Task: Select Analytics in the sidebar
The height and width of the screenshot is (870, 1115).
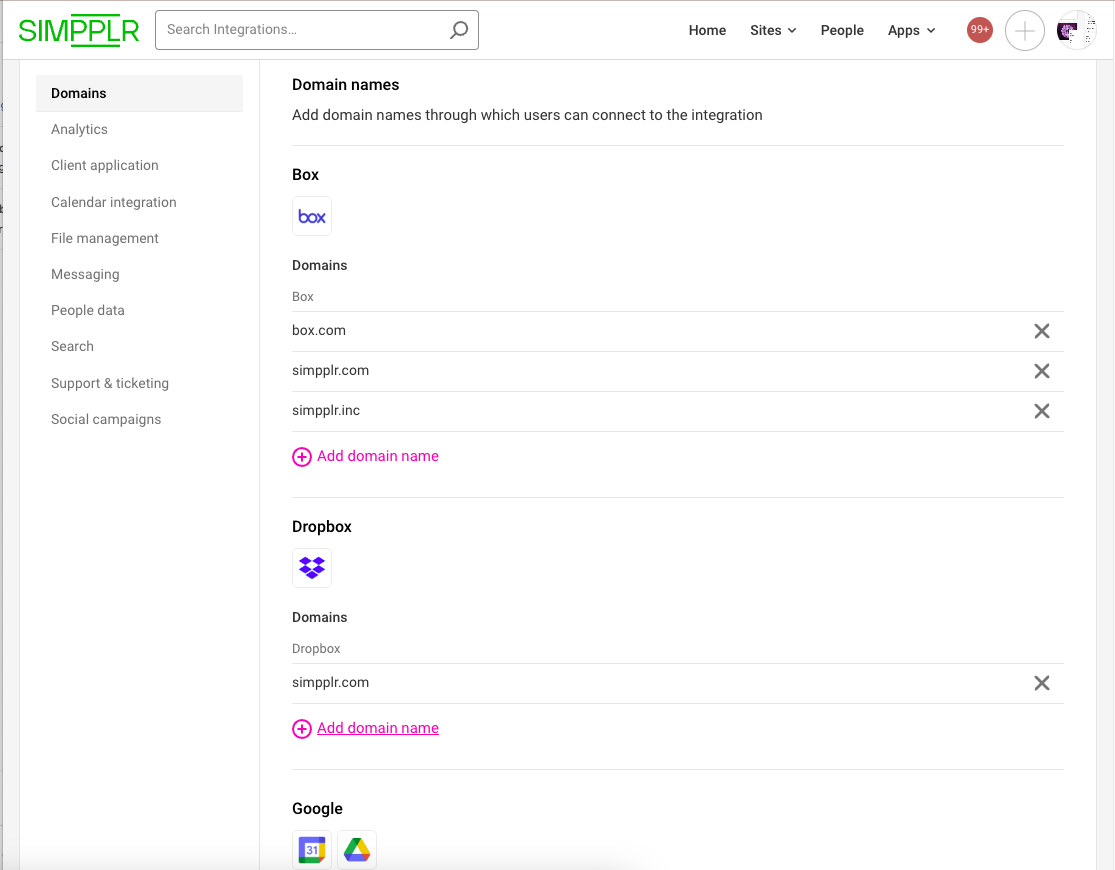Action: (79, 129)
